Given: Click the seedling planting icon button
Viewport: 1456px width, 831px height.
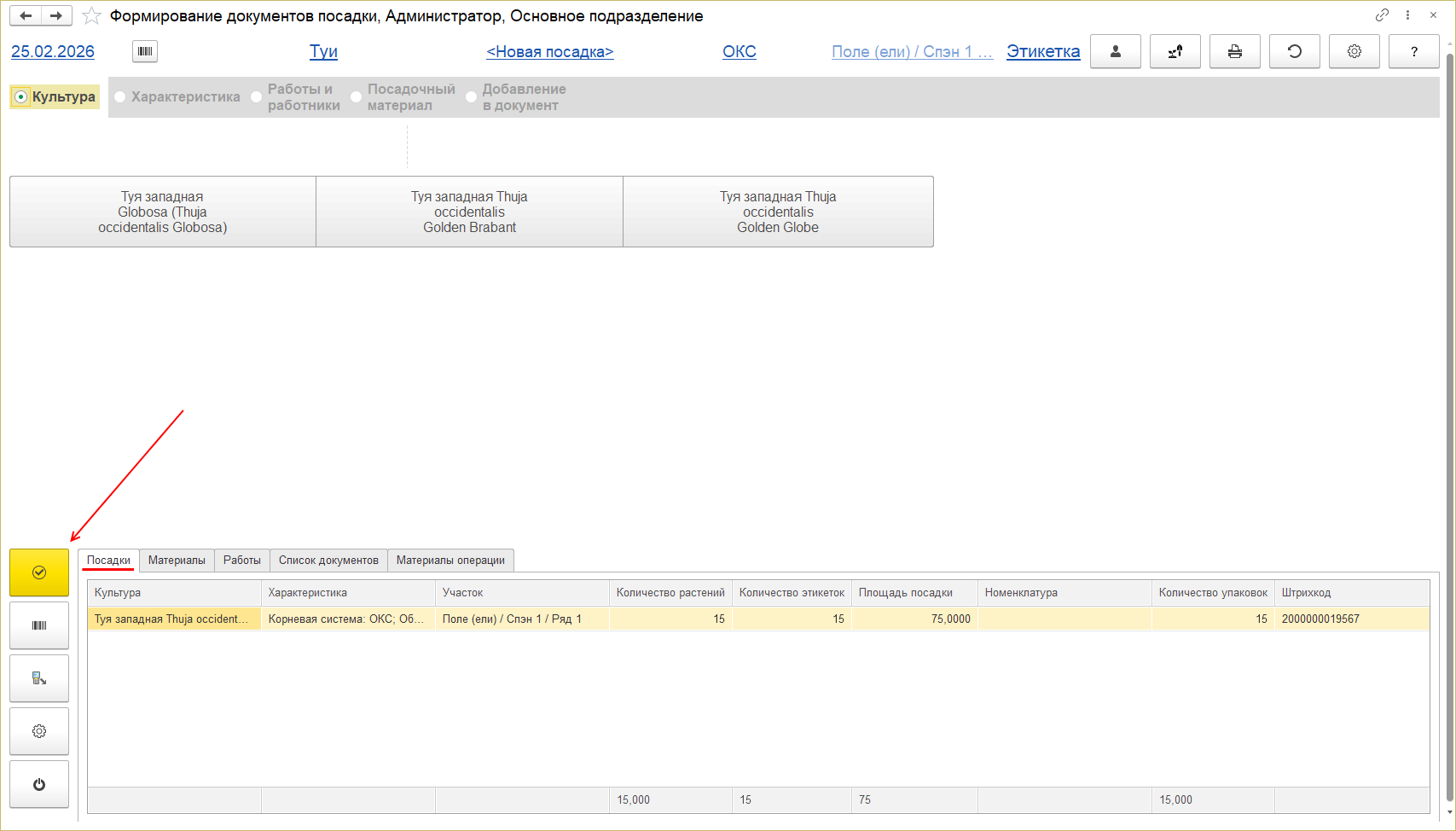Looking at the screenshot, I should click(1175, 51).
